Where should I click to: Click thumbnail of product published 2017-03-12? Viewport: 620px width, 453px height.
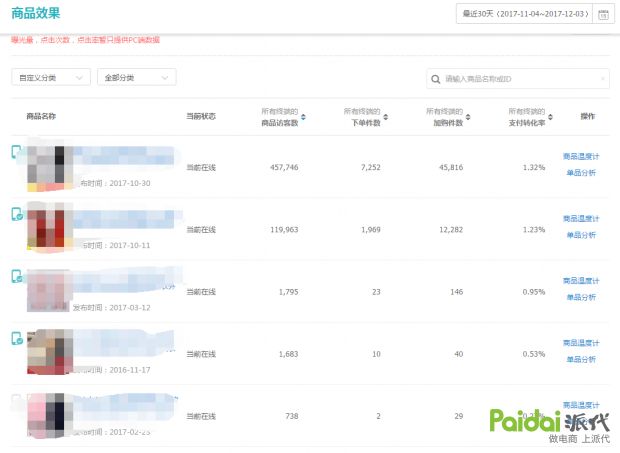pos(50,293)
